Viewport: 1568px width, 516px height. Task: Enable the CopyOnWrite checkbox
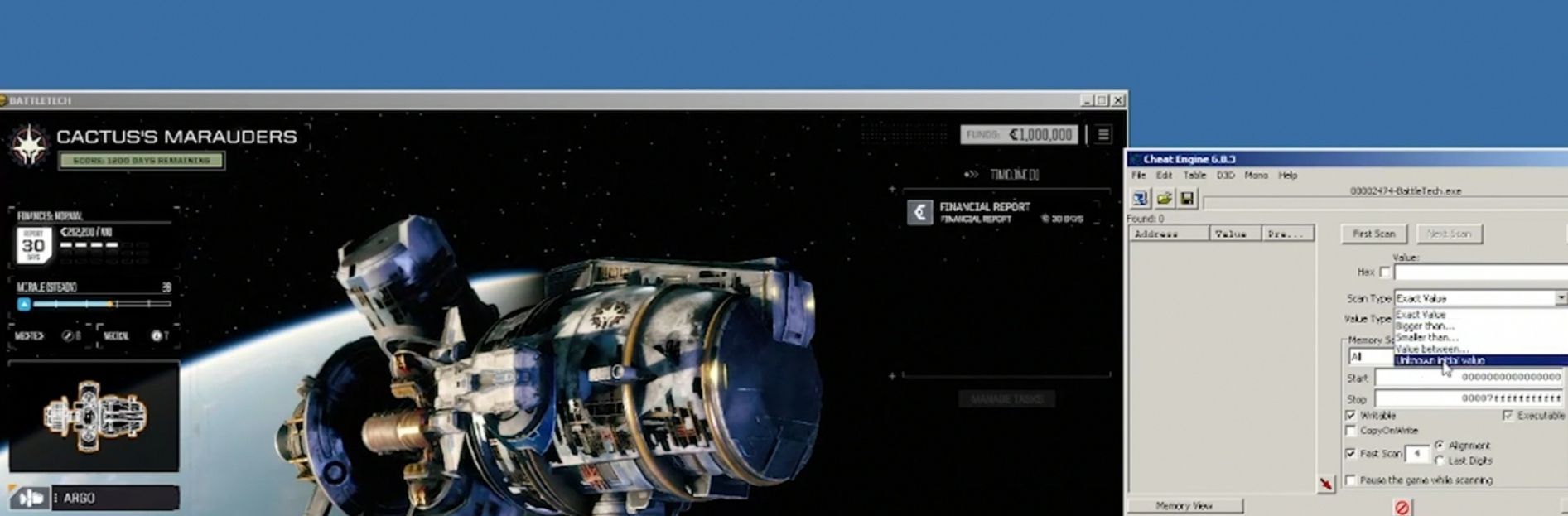[x=1350, y=431]
